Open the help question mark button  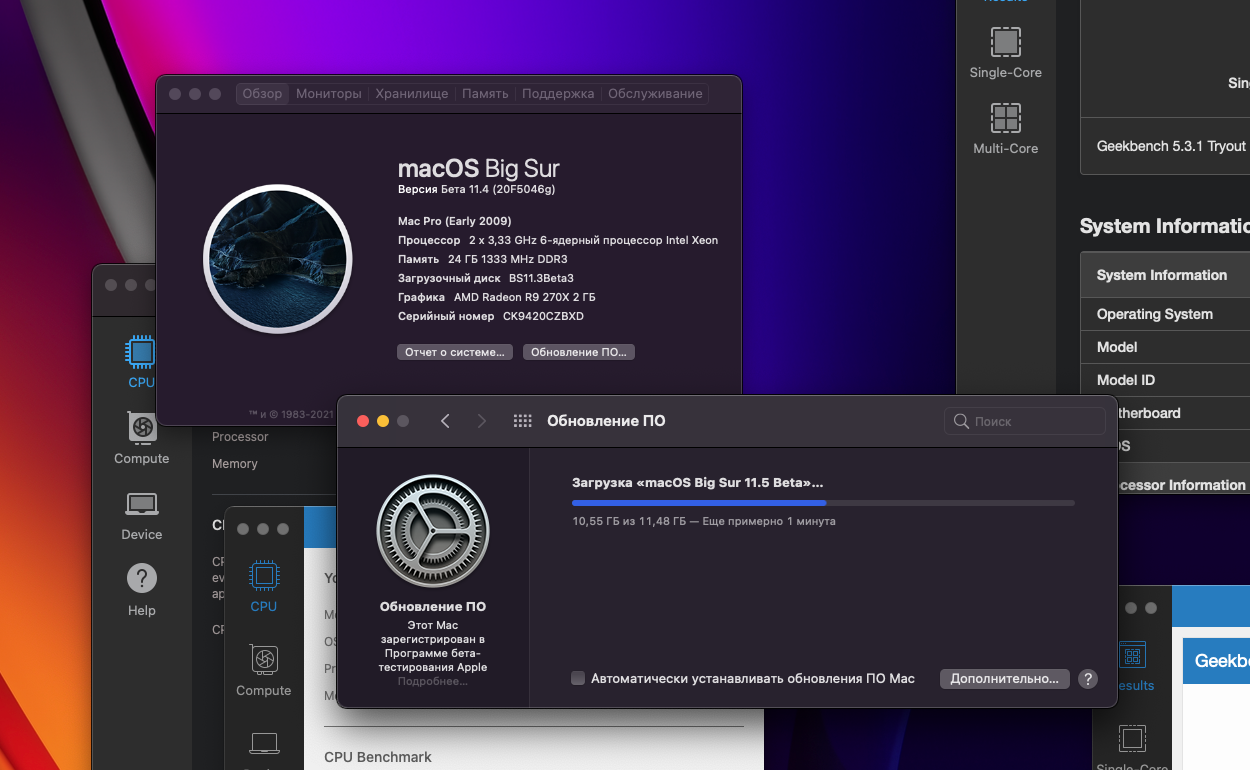tap(1088, 679)
